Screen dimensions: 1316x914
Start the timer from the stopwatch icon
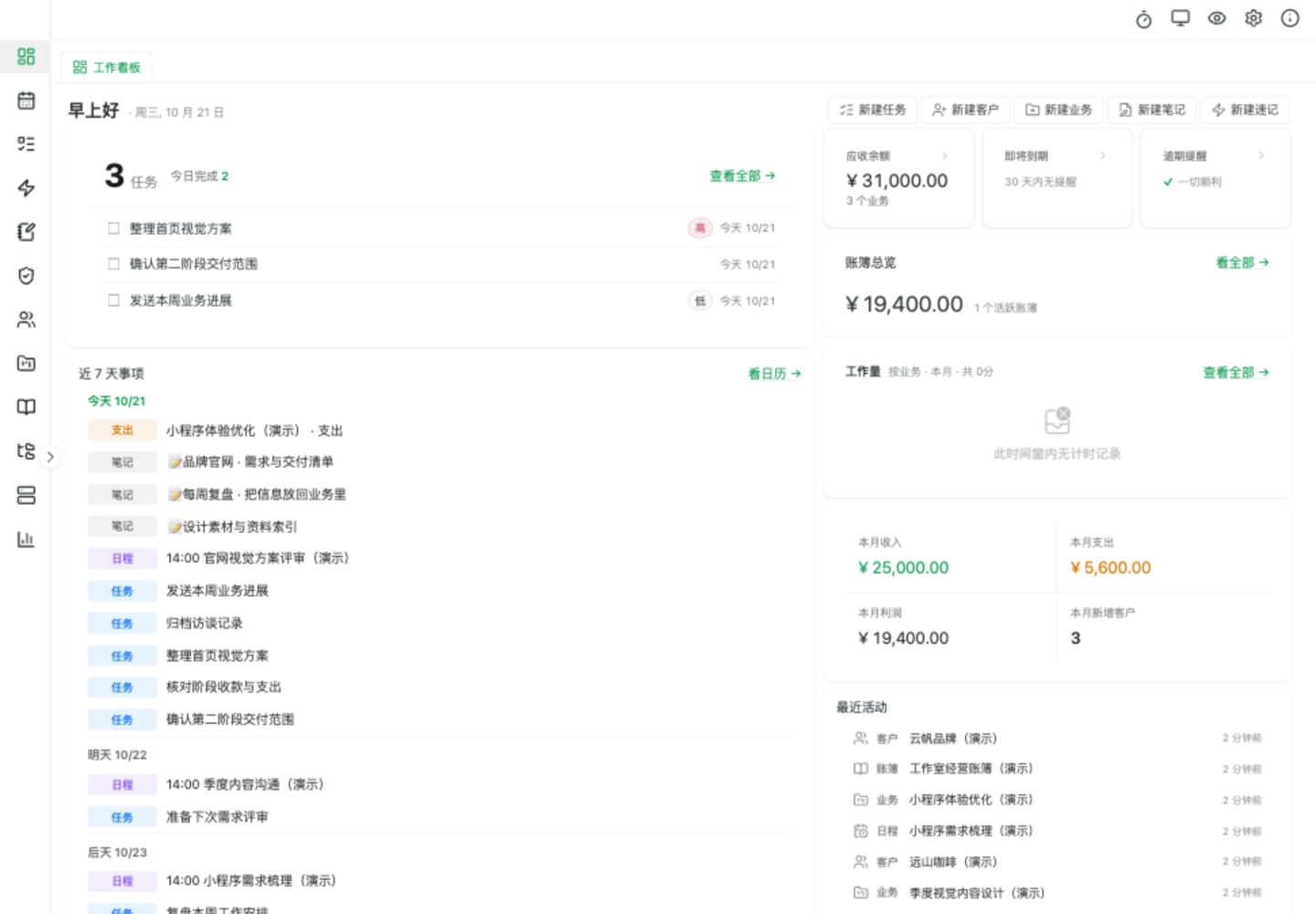[1143, 19]
